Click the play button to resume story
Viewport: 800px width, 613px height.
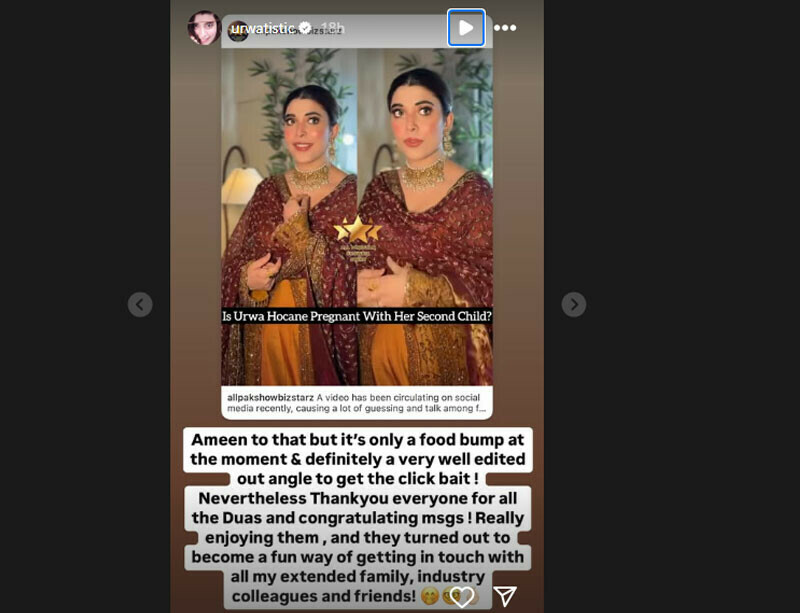pyautogui.click(x=466, y=28)
